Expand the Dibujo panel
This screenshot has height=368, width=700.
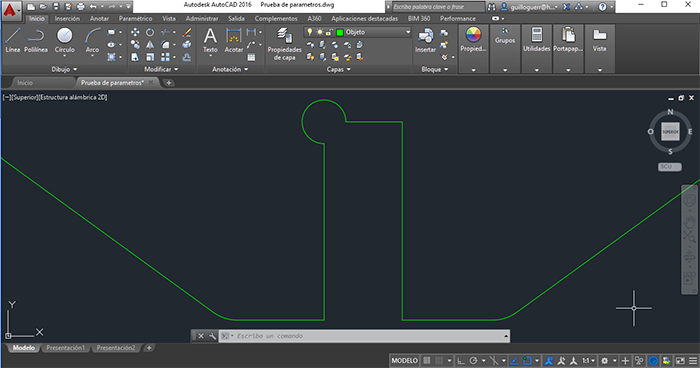click(x=64, y=69)
